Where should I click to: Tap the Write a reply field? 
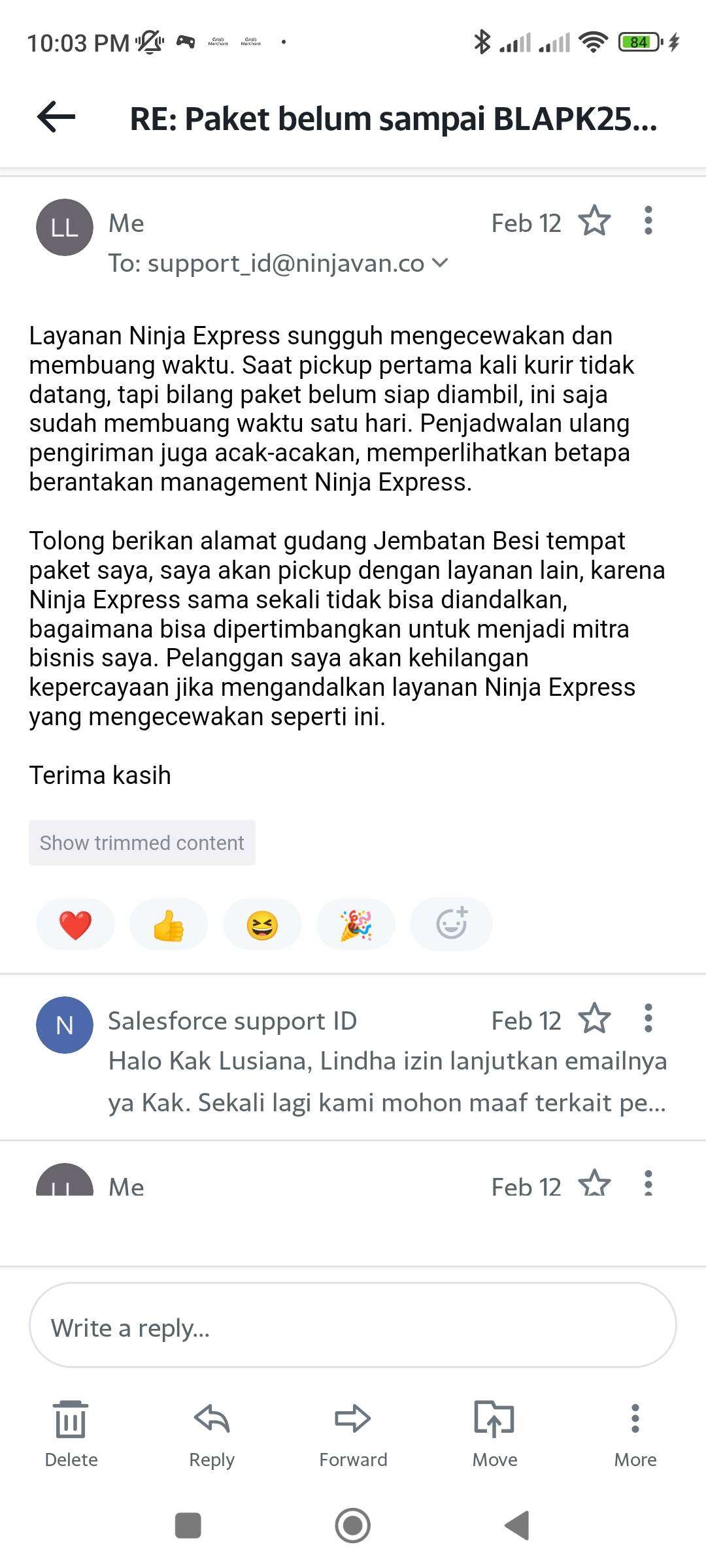[x=353, y=1325]
